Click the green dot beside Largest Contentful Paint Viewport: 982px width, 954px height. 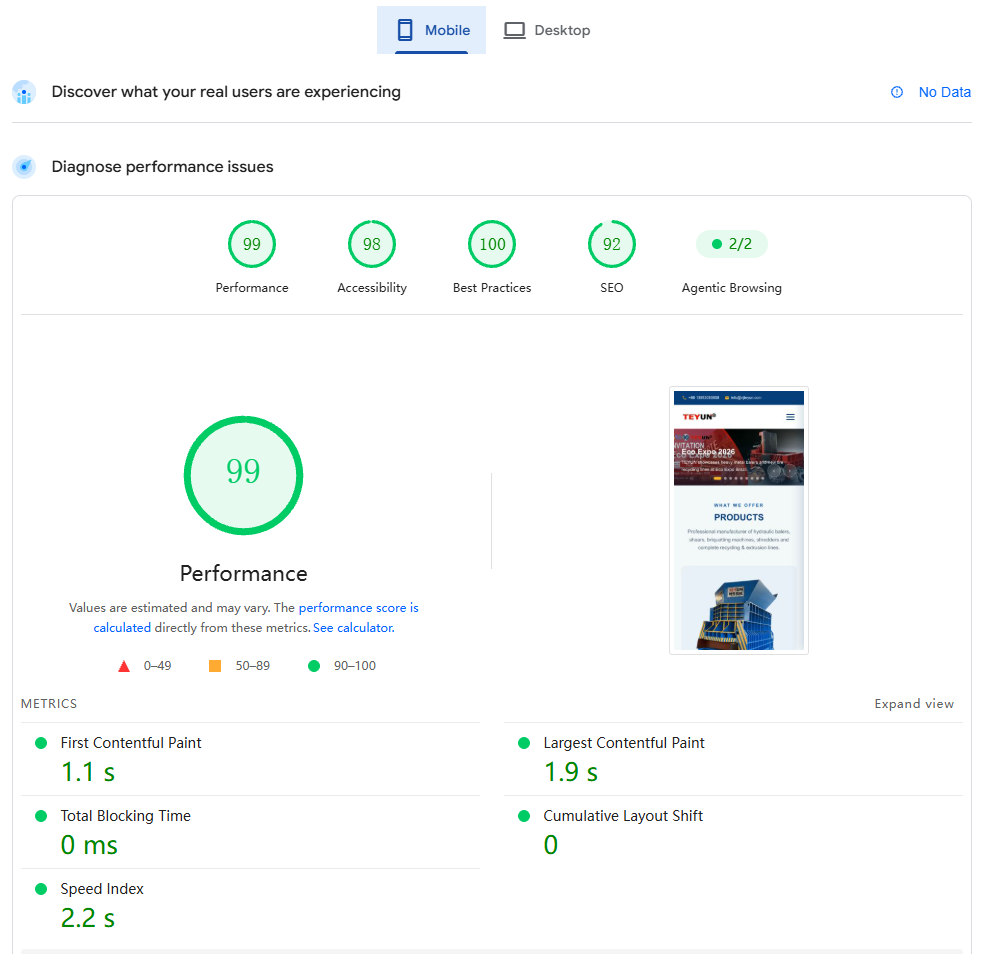524,743
